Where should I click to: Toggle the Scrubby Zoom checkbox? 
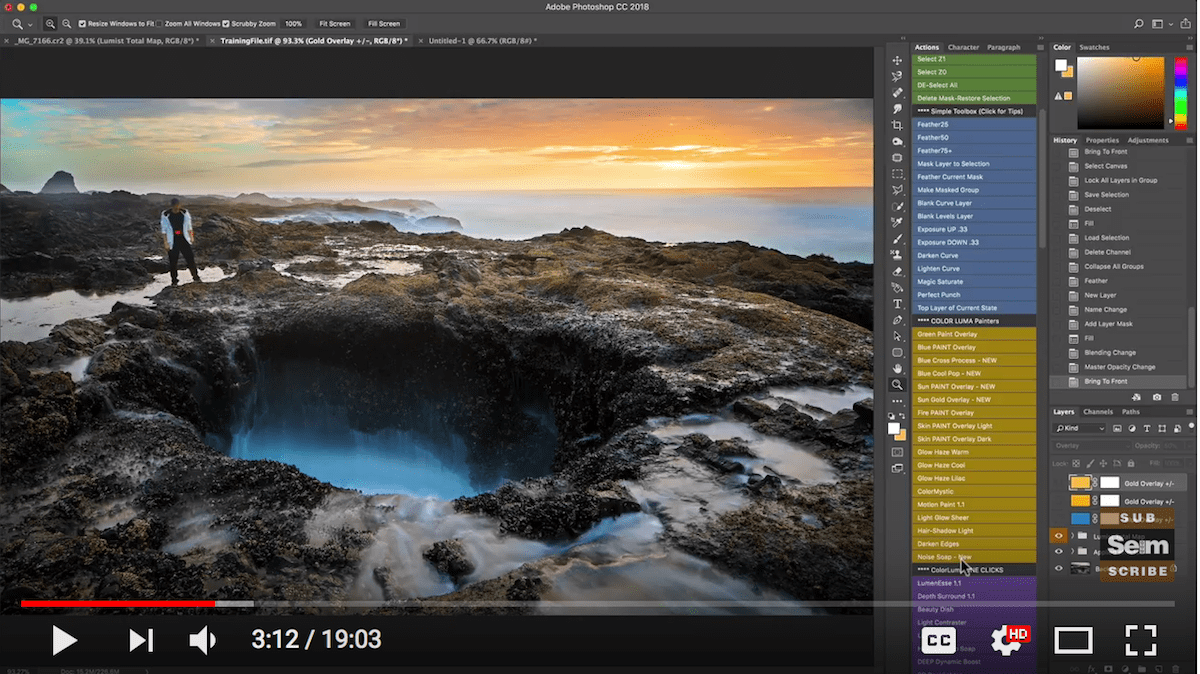(226, 23)
